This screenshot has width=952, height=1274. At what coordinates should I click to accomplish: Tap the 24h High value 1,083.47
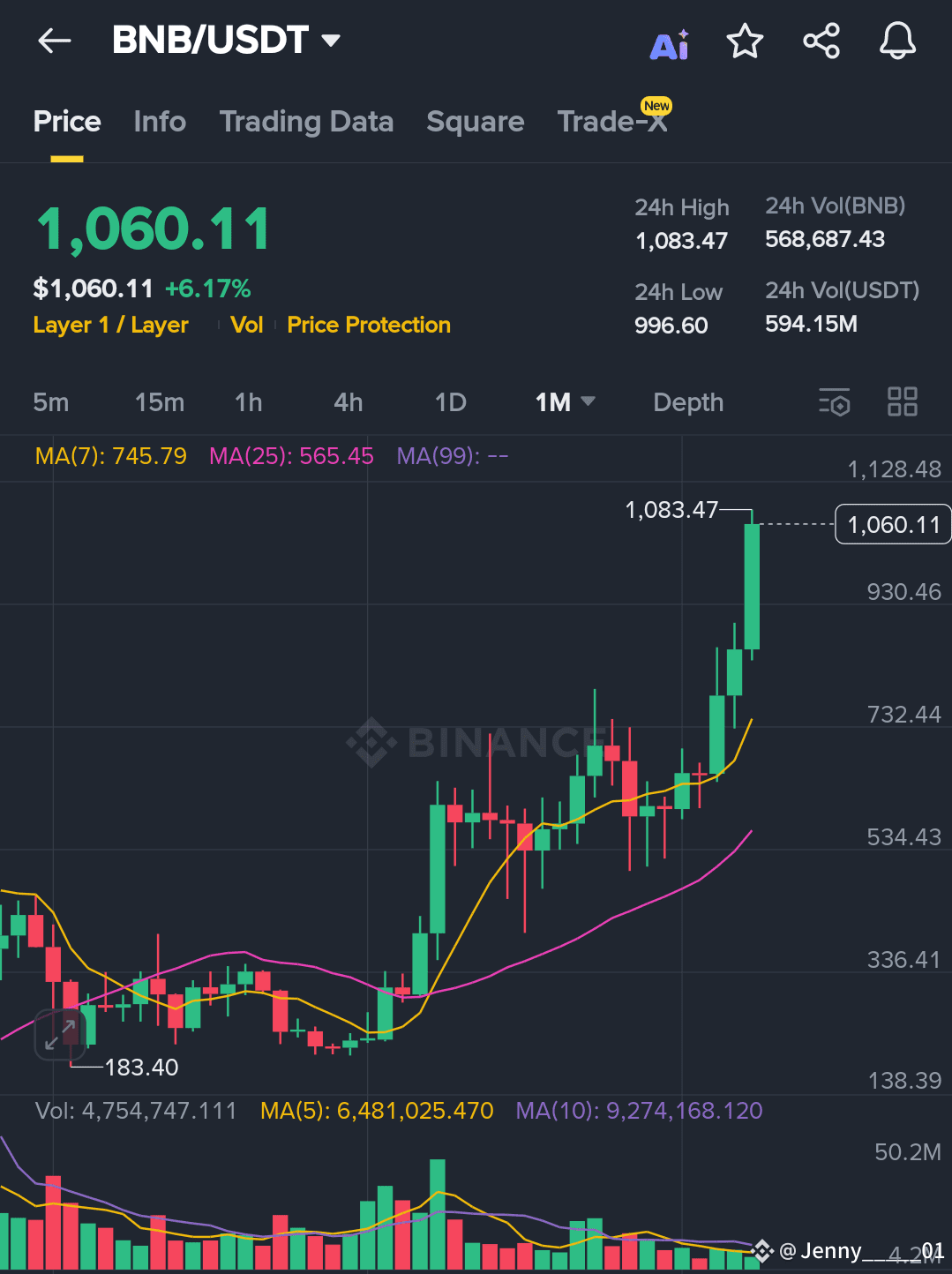click(682, 241)
